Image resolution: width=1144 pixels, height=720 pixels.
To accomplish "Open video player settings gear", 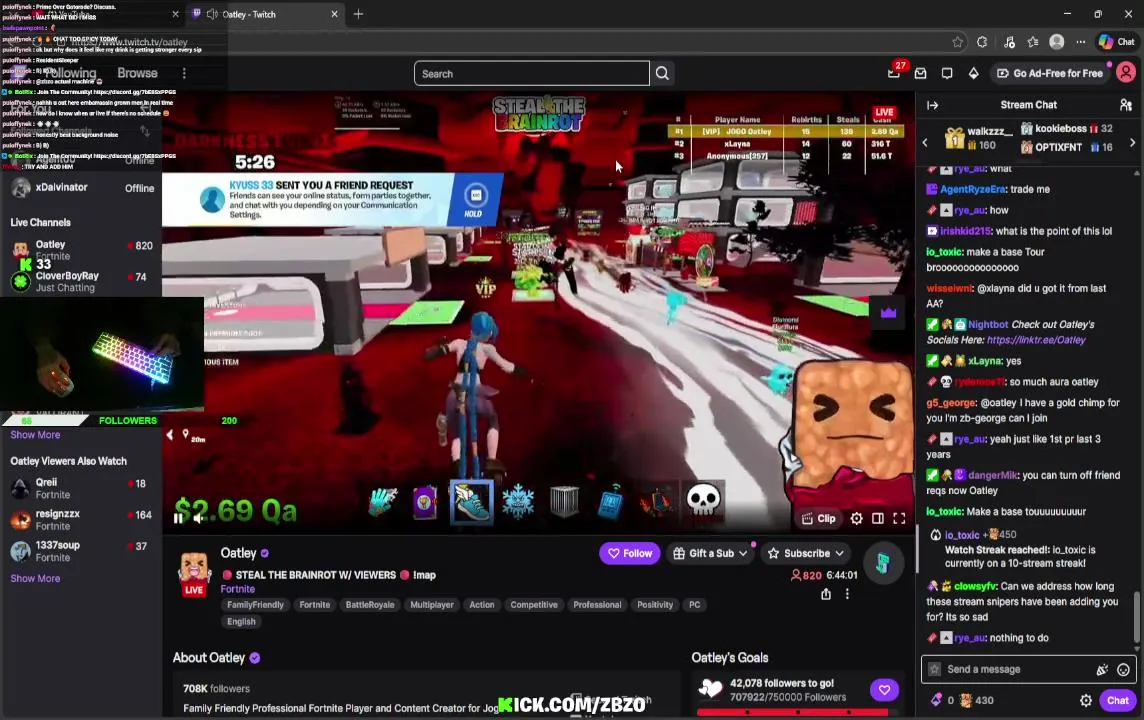I will (x=857, y=519).
